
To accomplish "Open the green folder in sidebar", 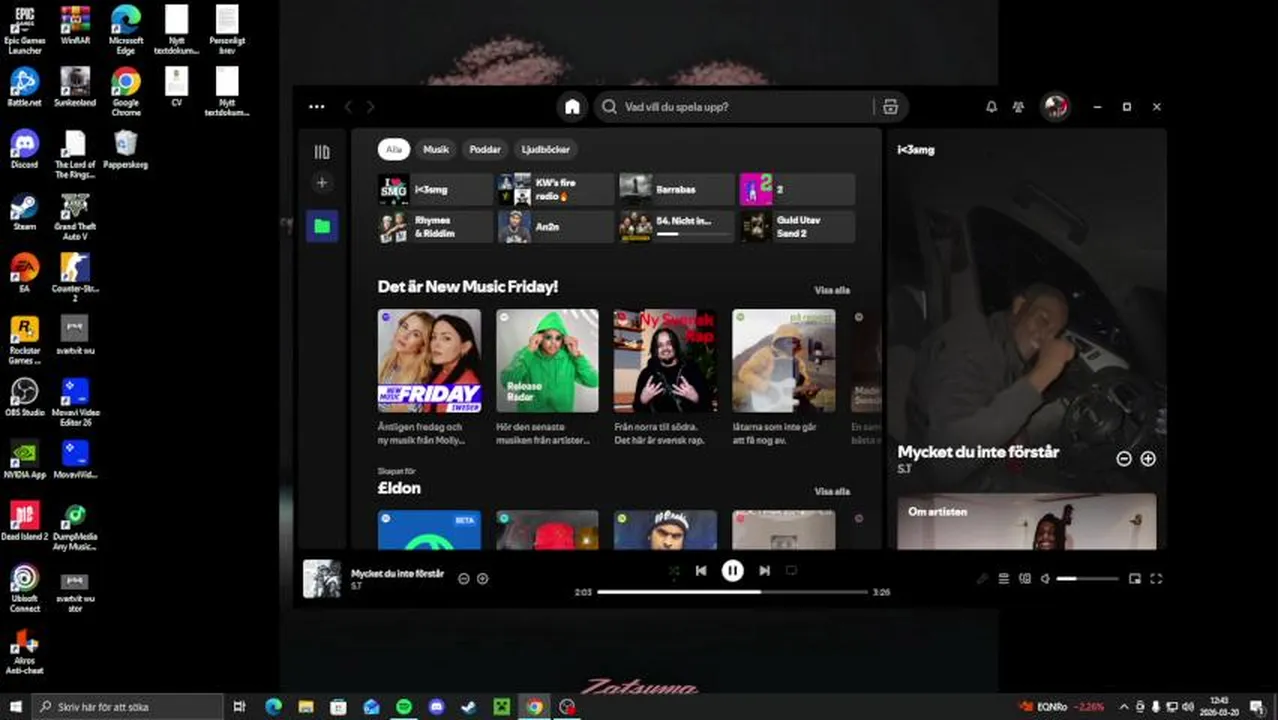I will pyautogui.click(x=322, y=226).
